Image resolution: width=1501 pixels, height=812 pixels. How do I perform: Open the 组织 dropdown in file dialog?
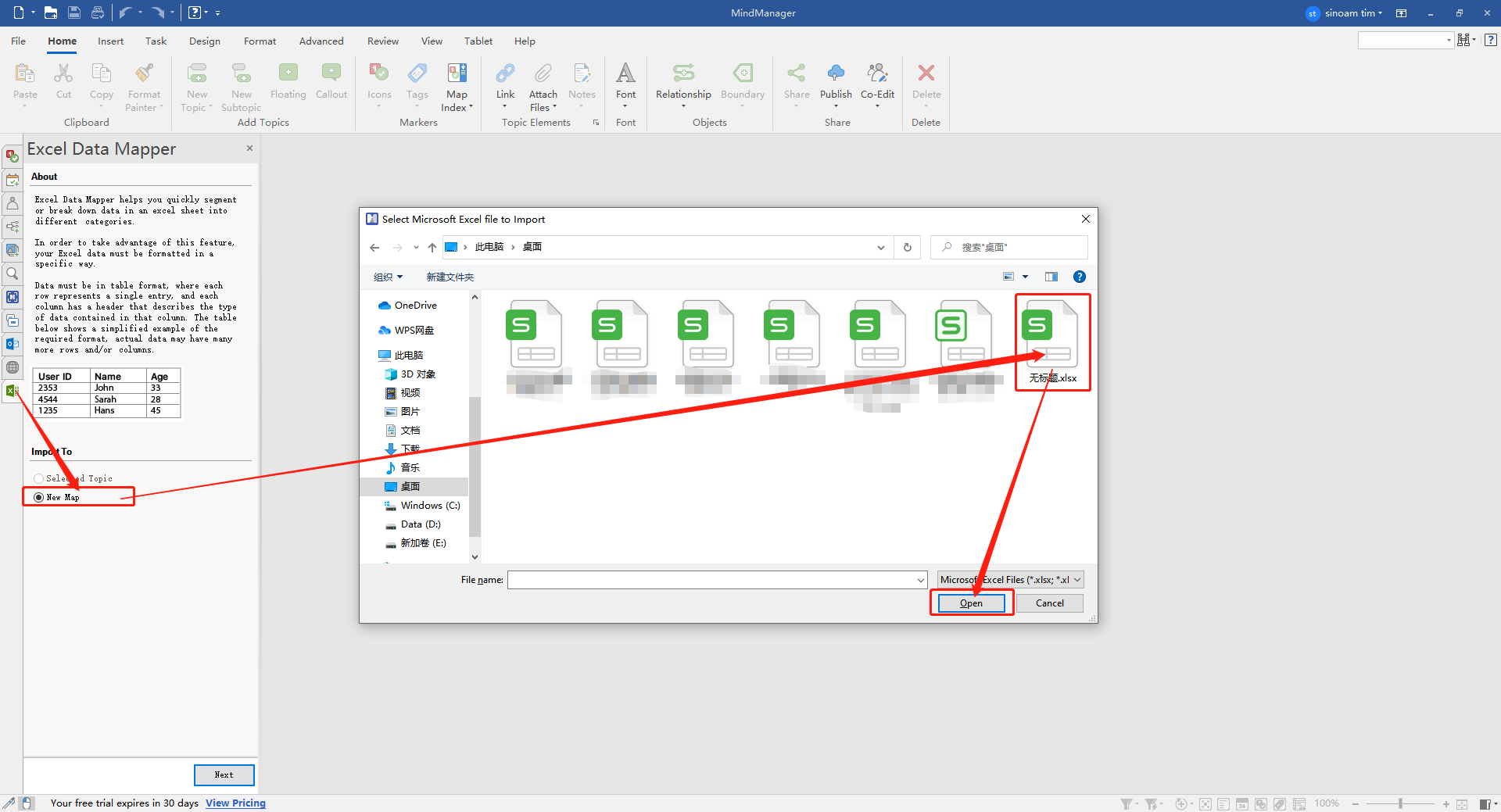pyautogui.click(x=388, y=276)
